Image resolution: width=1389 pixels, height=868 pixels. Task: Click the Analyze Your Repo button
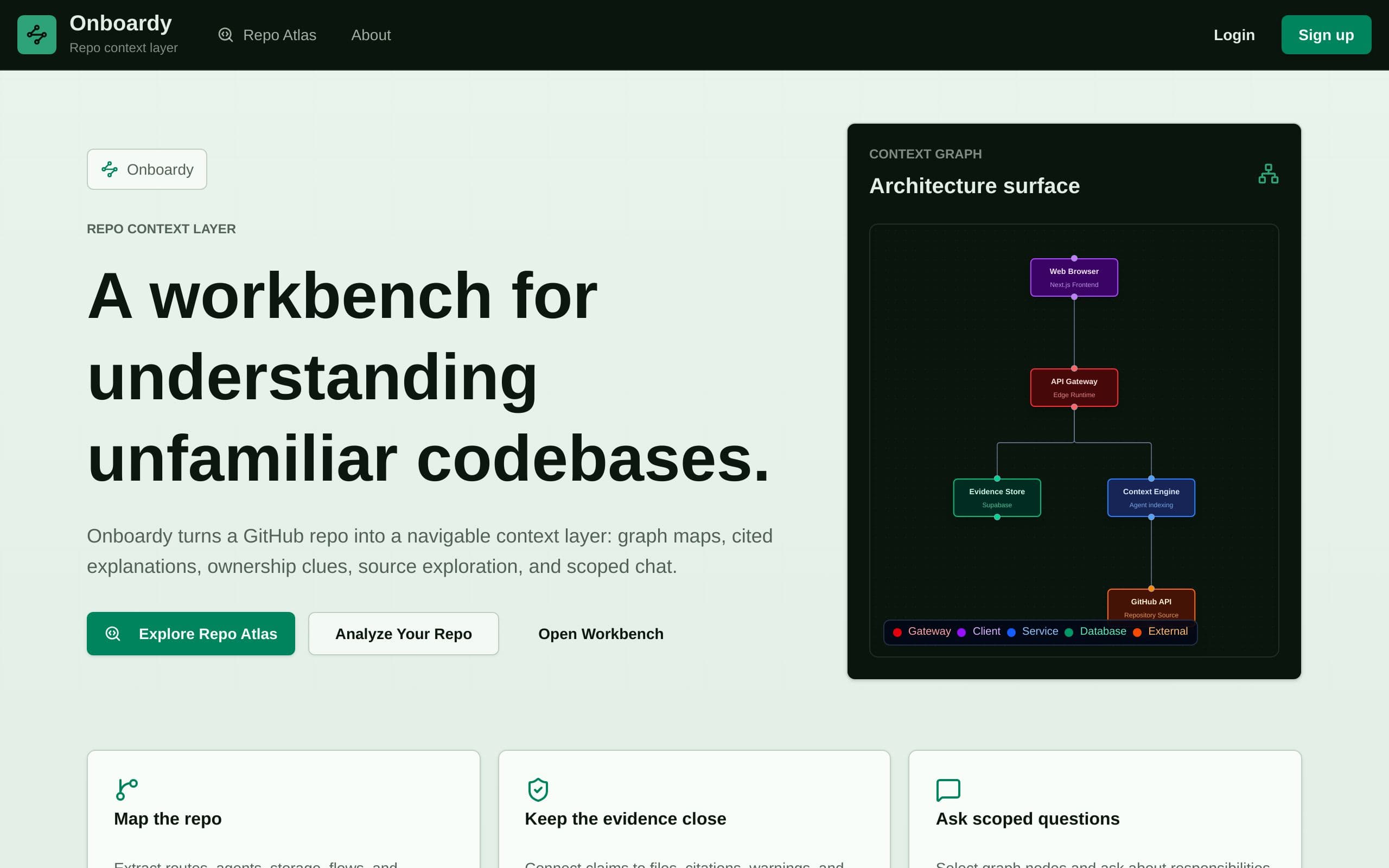(404, 633)
